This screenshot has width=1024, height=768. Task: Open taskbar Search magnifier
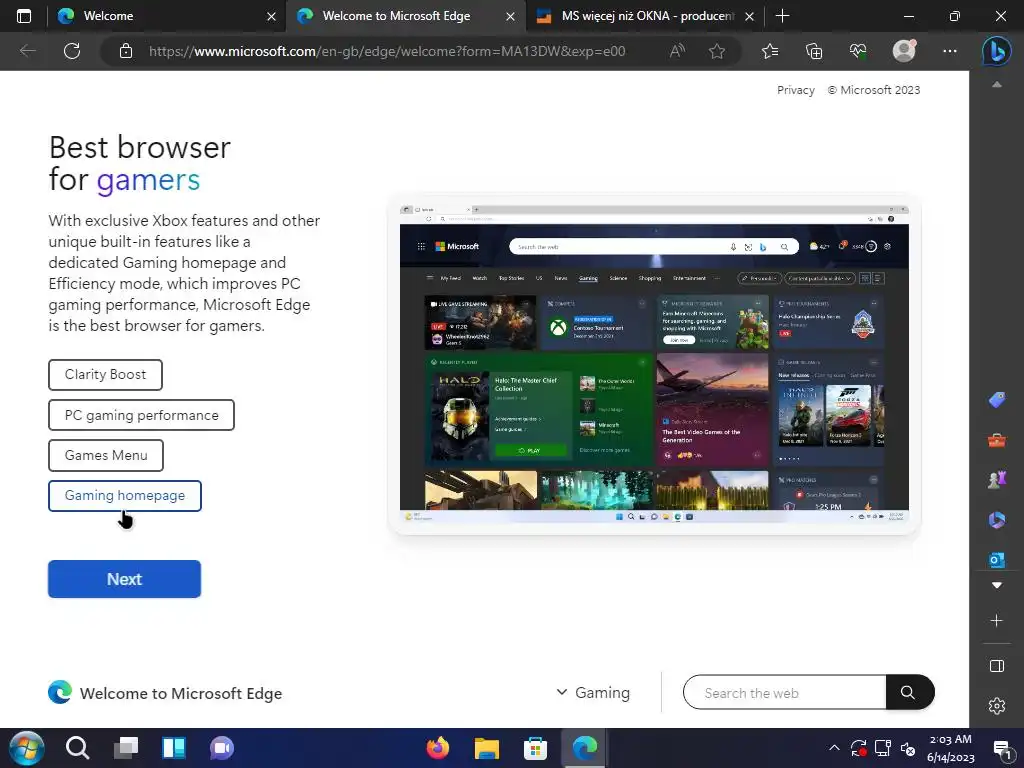coord(77,748)
